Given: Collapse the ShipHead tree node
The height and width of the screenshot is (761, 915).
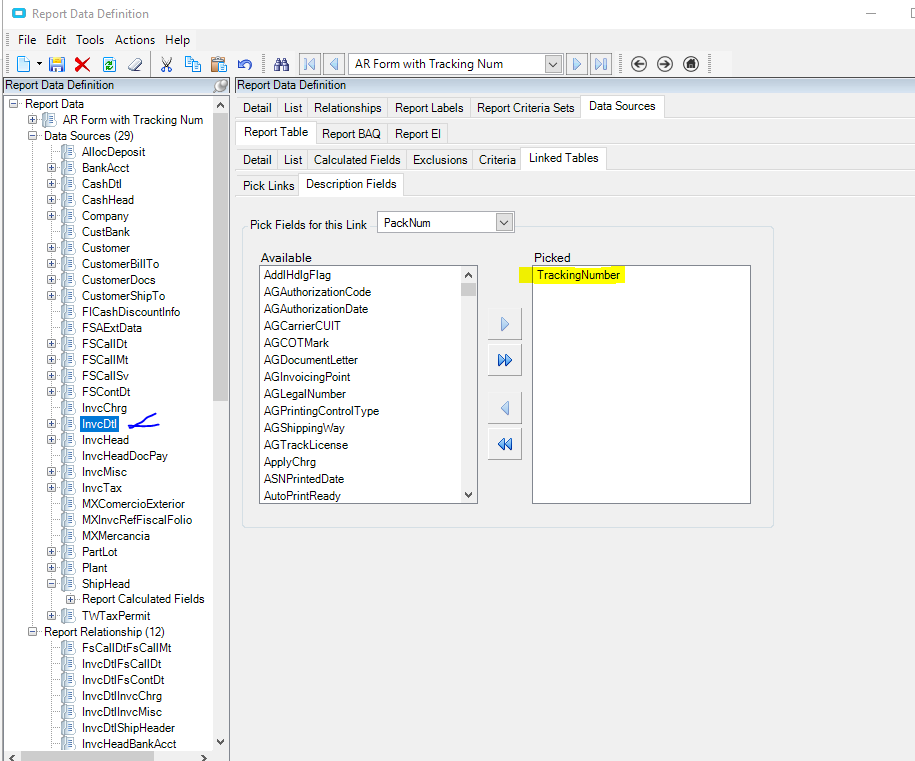Looking at the screenshot, I should pos(51,584).
